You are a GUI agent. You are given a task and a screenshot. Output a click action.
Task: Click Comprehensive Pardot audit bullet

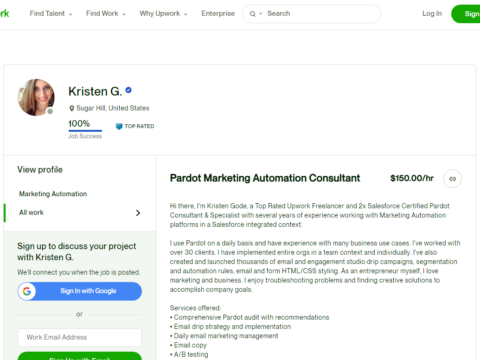pyautogui.click(x=249, y=317)
